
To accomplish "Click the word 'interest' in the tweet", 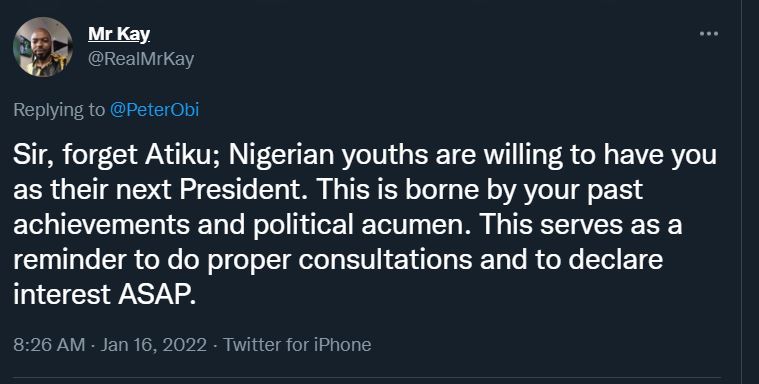I will pos(62,294).
